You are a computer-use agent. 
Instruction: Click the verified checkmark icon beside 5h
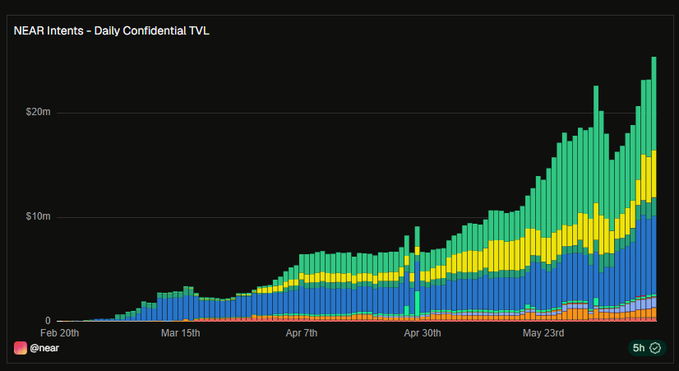point(656,348)
